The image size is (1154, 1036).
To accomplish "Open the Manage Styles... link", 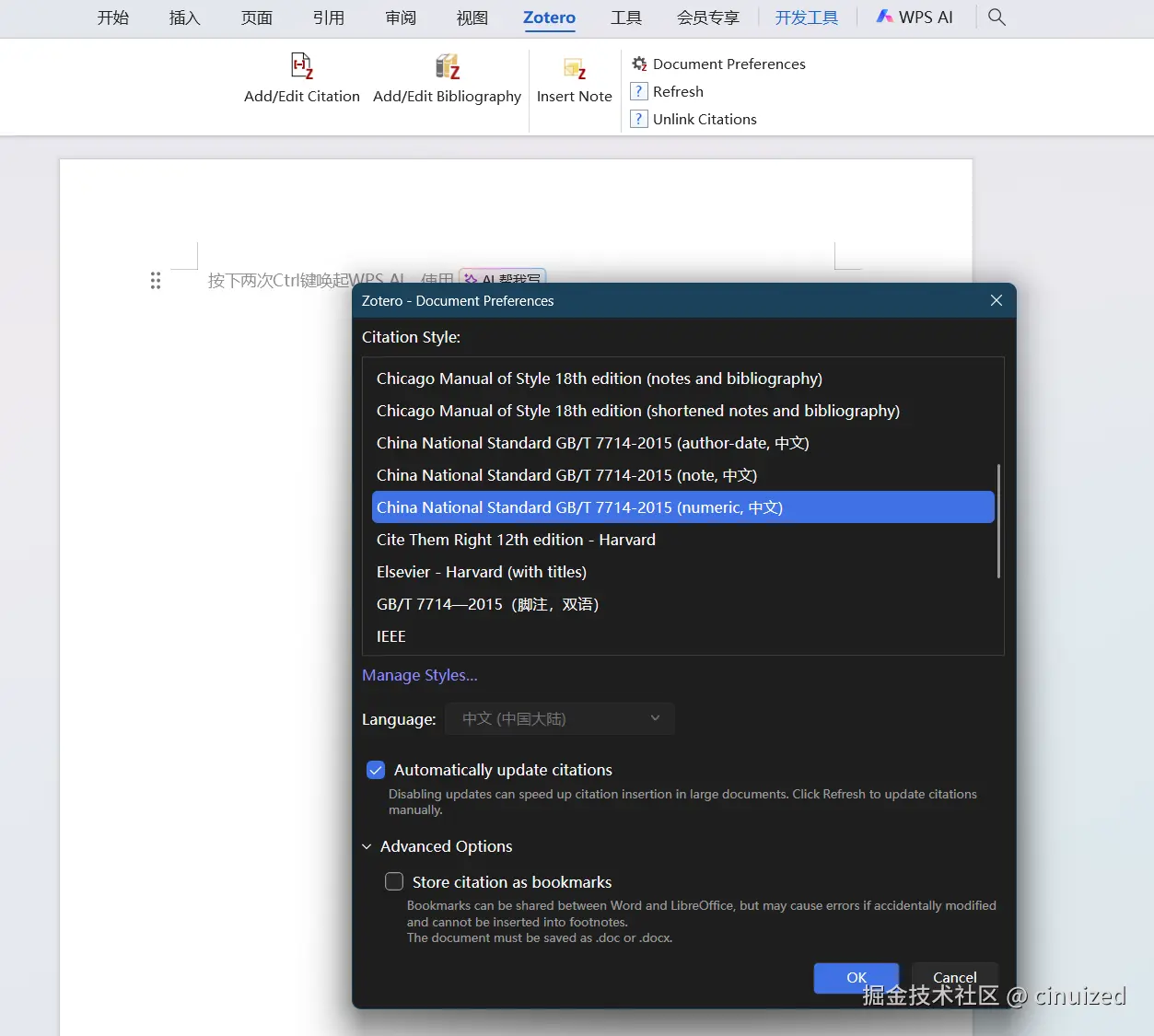I will click(x=420, y=675).
